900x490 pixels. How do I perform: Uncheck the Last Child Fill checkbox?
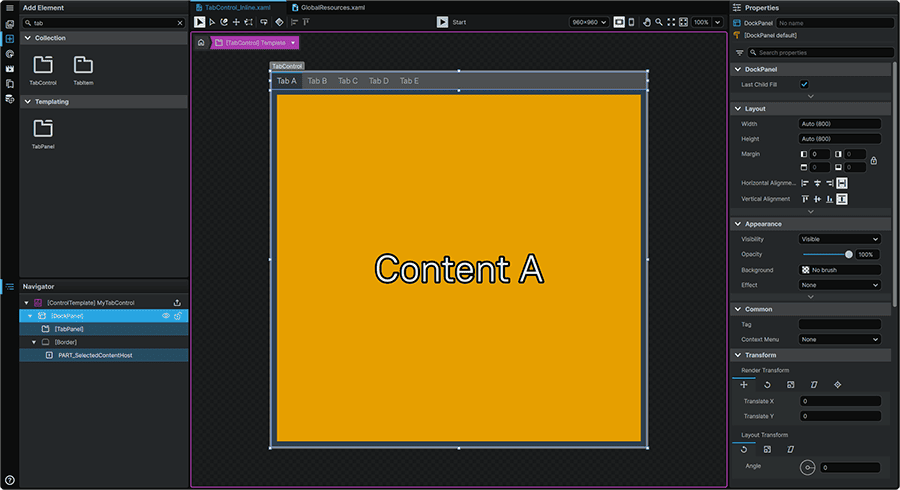[x=804, y=84]
